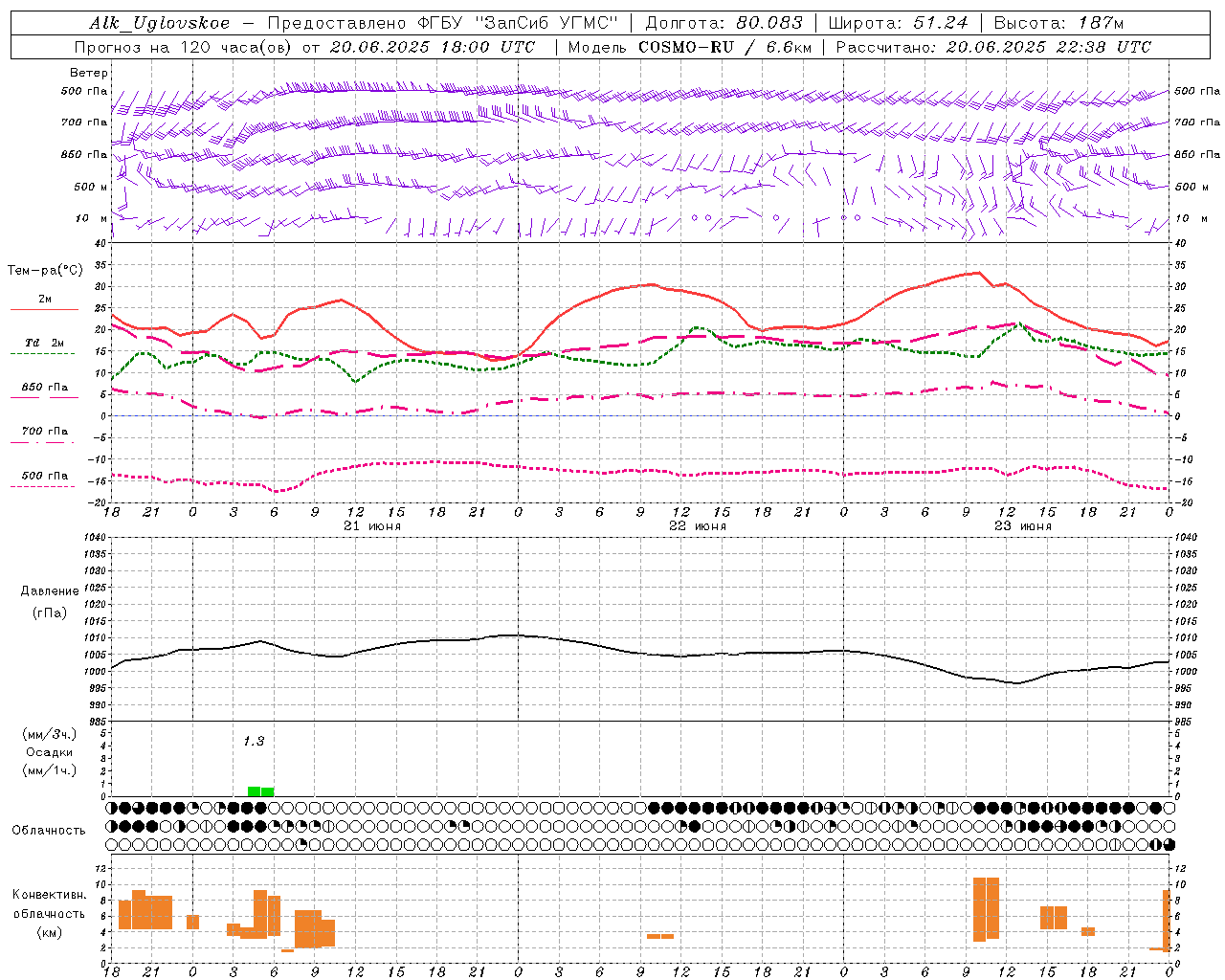
Task: Click the computed time 'Рассчитано: 20.06.2025 22:38 UTC'
Action: [993, 47]
